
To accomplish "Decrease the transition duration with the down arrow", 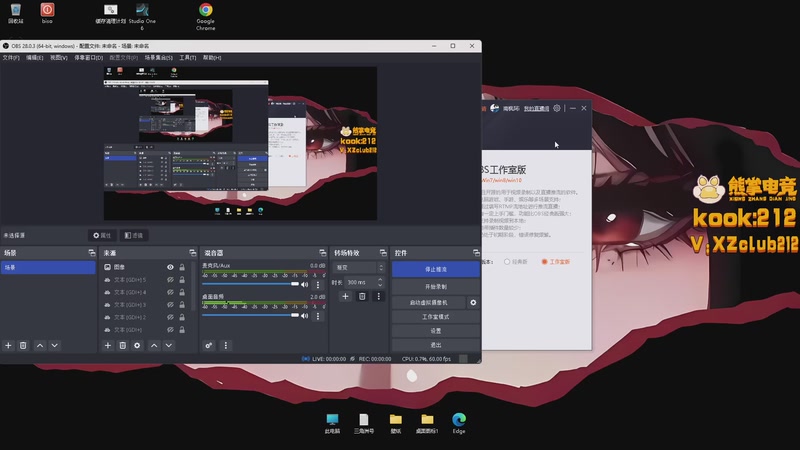I will pos(380,285).
